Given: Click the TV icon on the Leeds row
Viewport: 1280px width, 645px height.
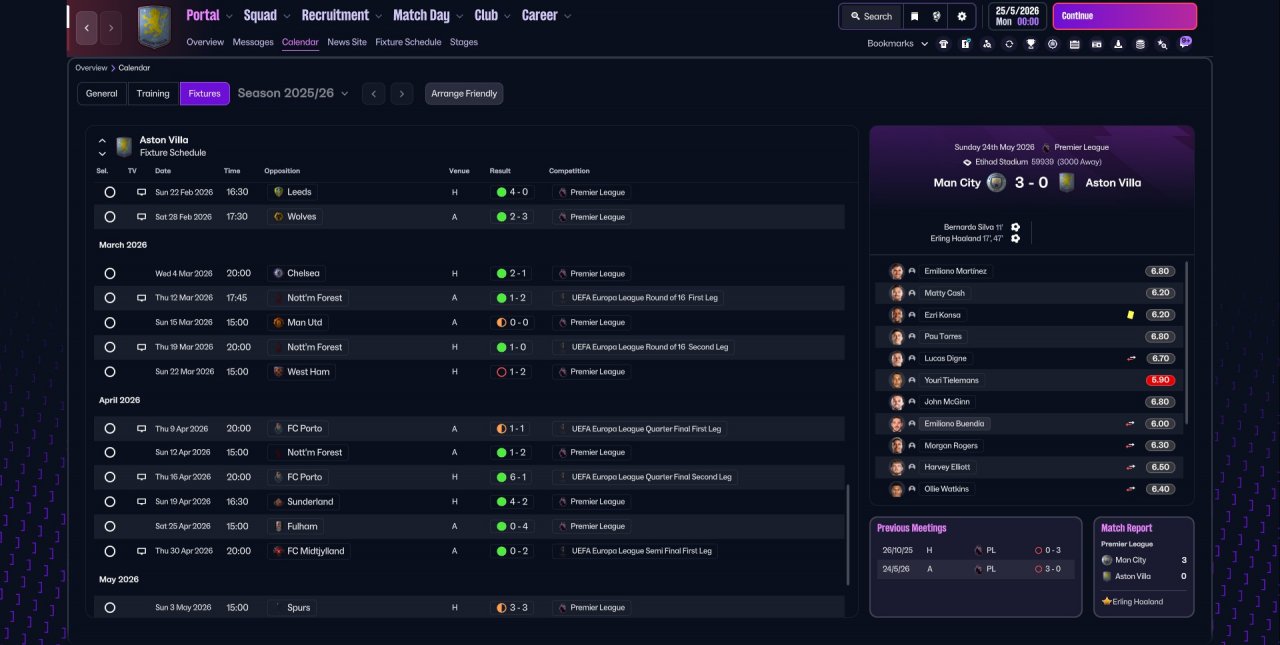Looking at the screenshot, I should 141,192.
